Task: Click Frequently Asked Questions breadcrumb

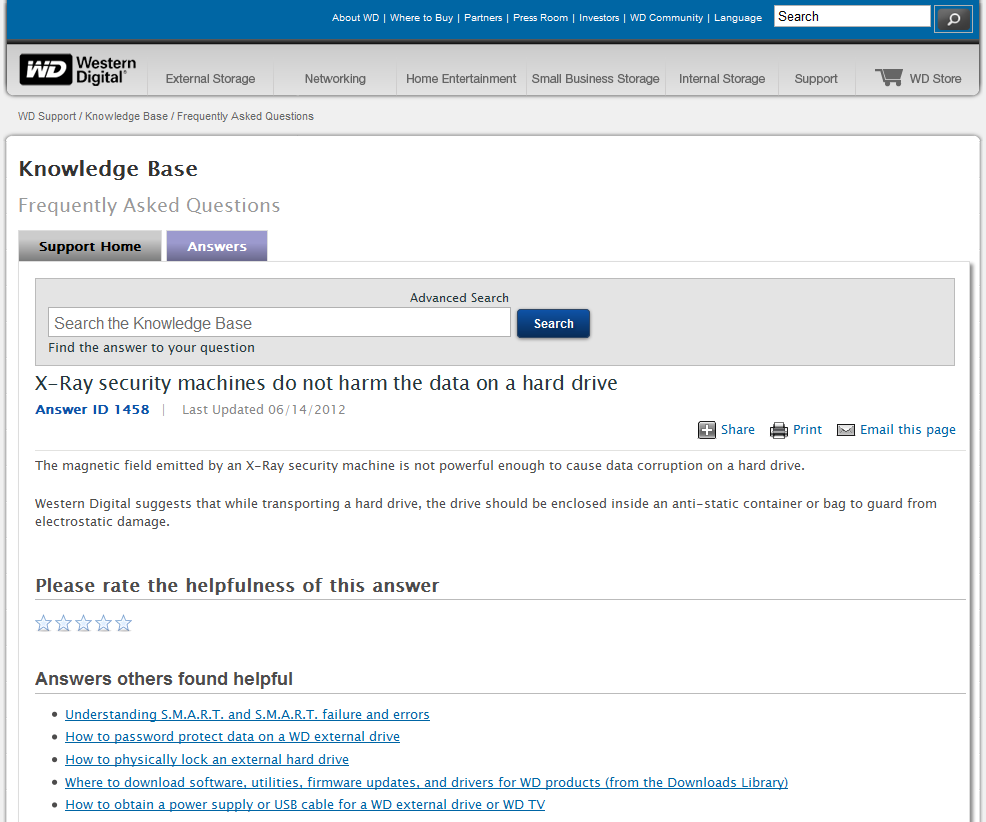Action: coord(245,116)
